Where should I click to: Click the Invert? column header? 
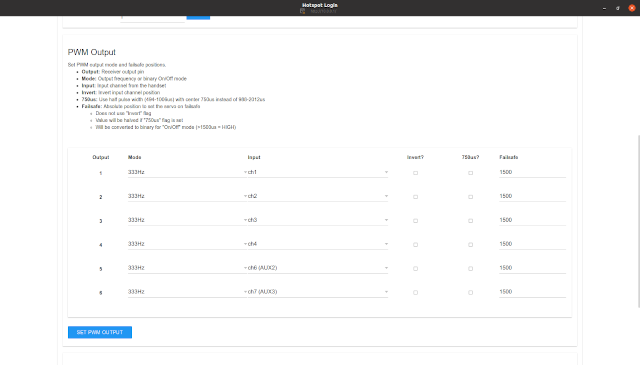[416, 157]
